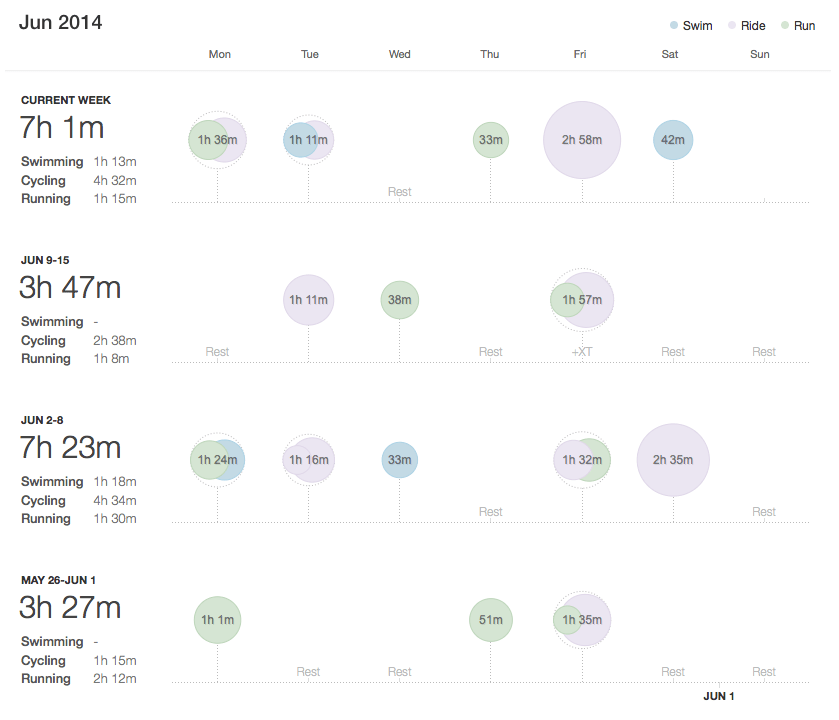This screenshot has width=839, height=720.
Task: Select Friday's 2h 58m ride bubble
Action: [581, 140]
